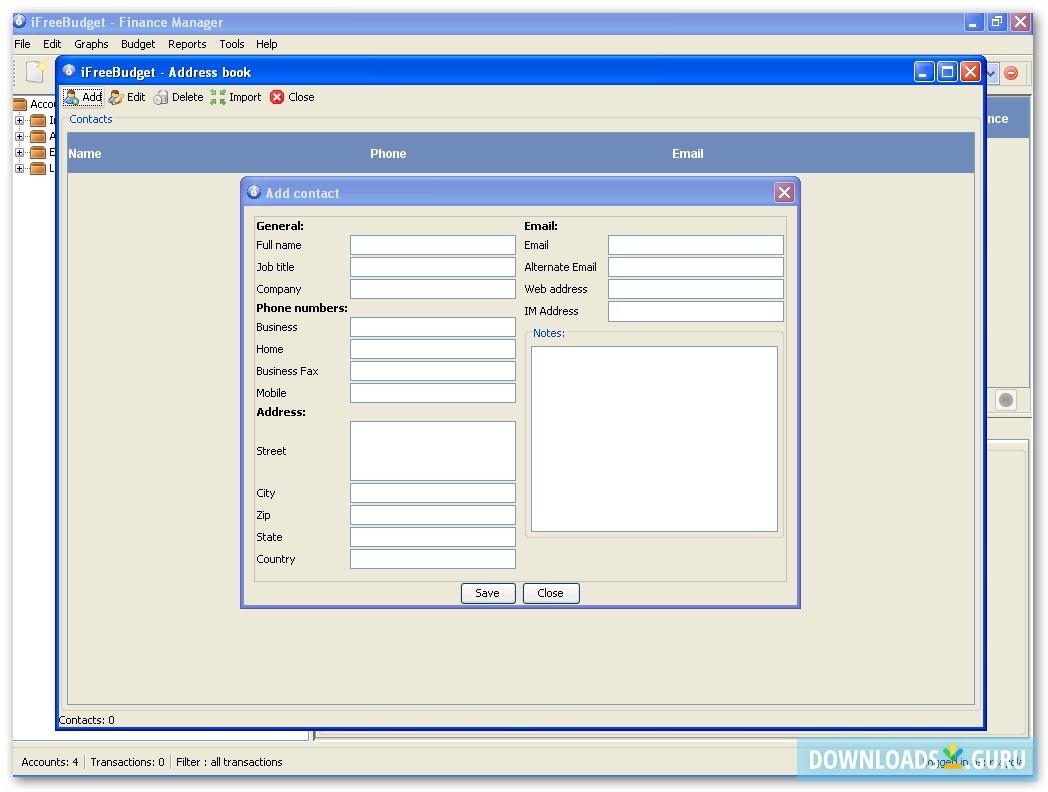Click the Accounts: 4 status bar entry
Viewport: 1048px width, 792px height.
[x=49, y=763]
